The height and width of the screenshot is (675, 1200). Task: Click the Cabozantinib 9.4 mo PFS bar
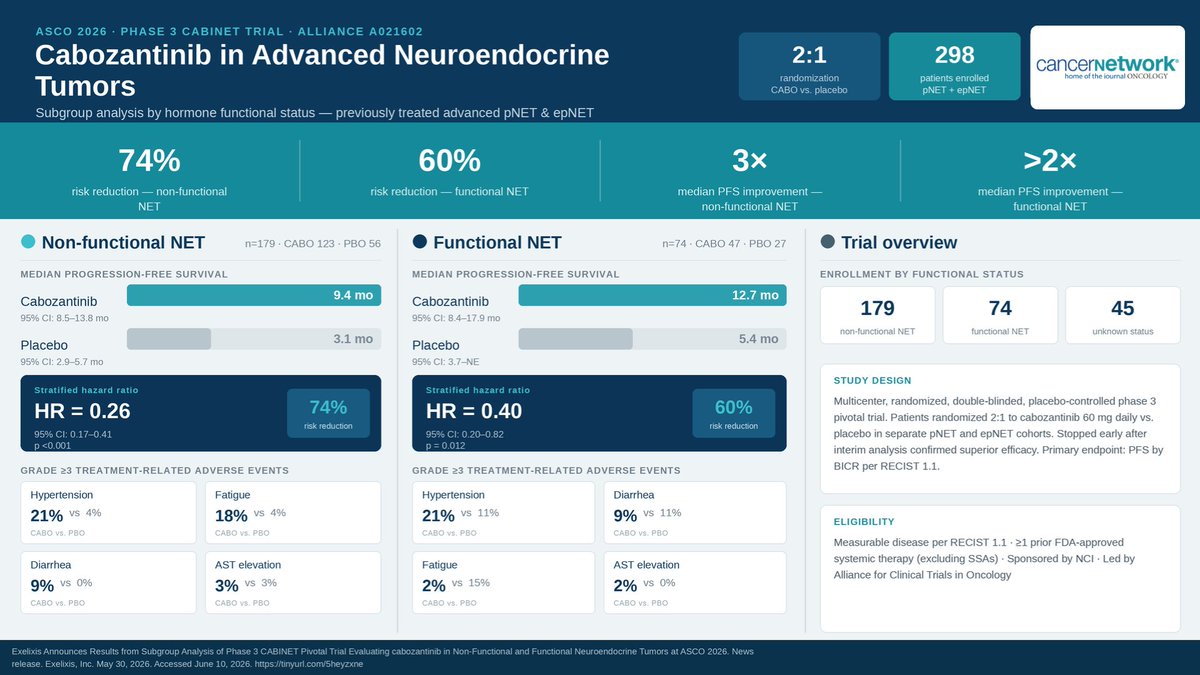(254, 295)
